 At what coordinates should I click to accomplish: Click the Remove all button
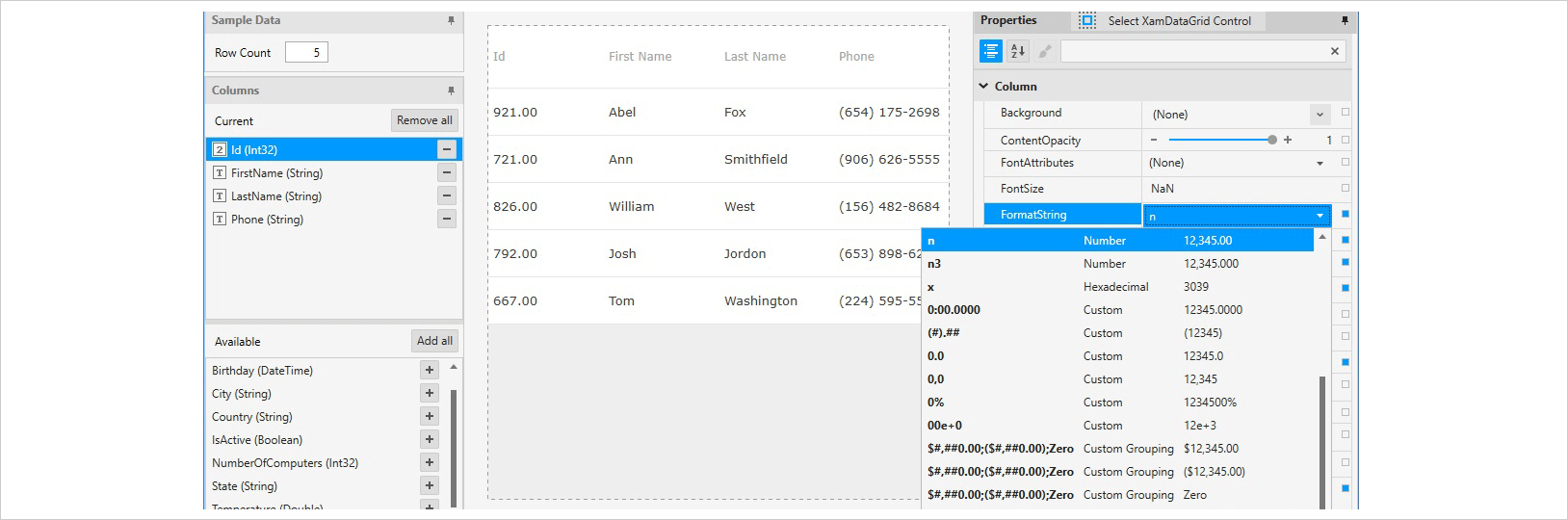pyautogui.click(x=424, y=120)
